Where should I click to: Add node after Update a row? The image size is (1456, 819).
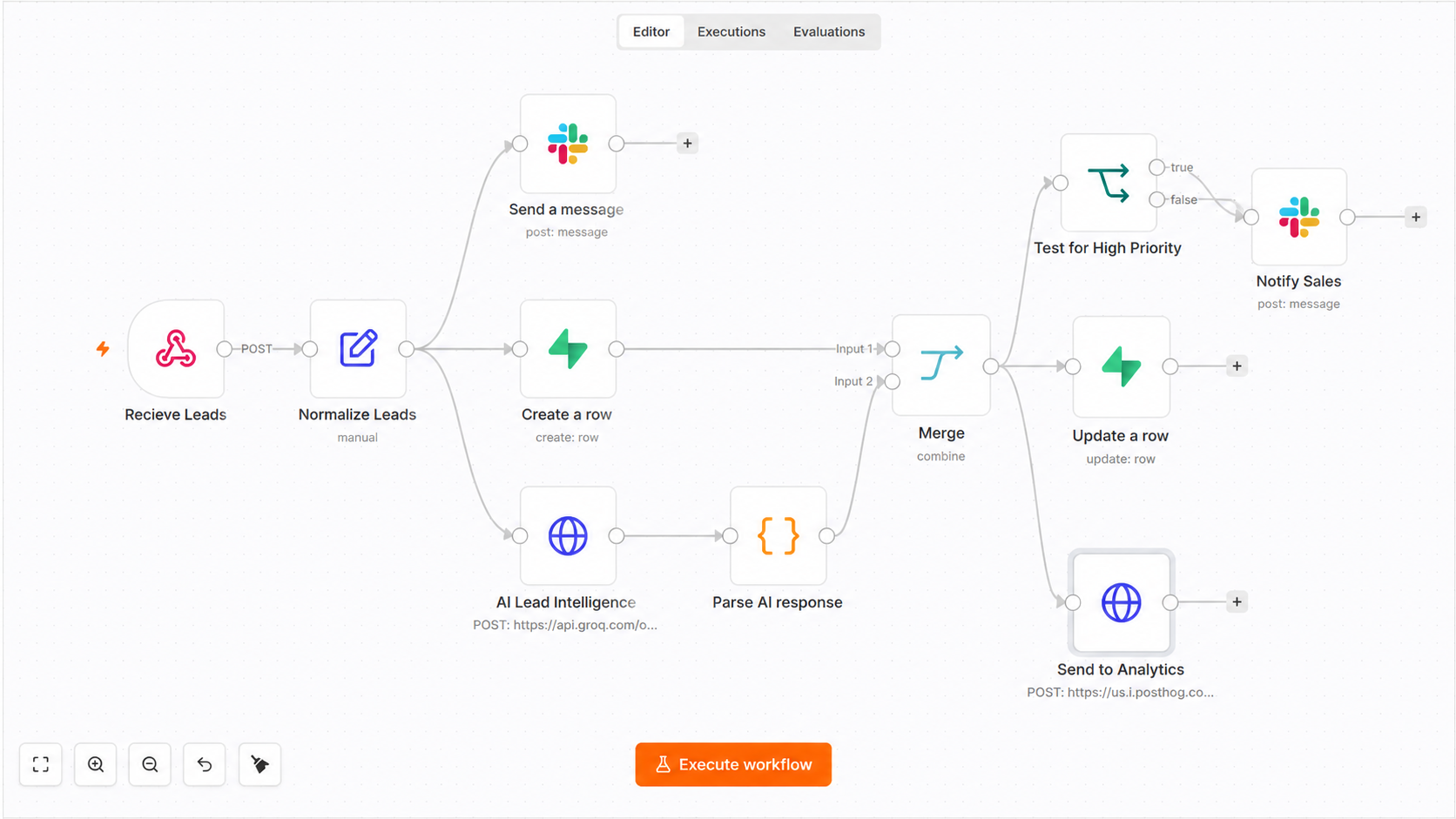1237,366
